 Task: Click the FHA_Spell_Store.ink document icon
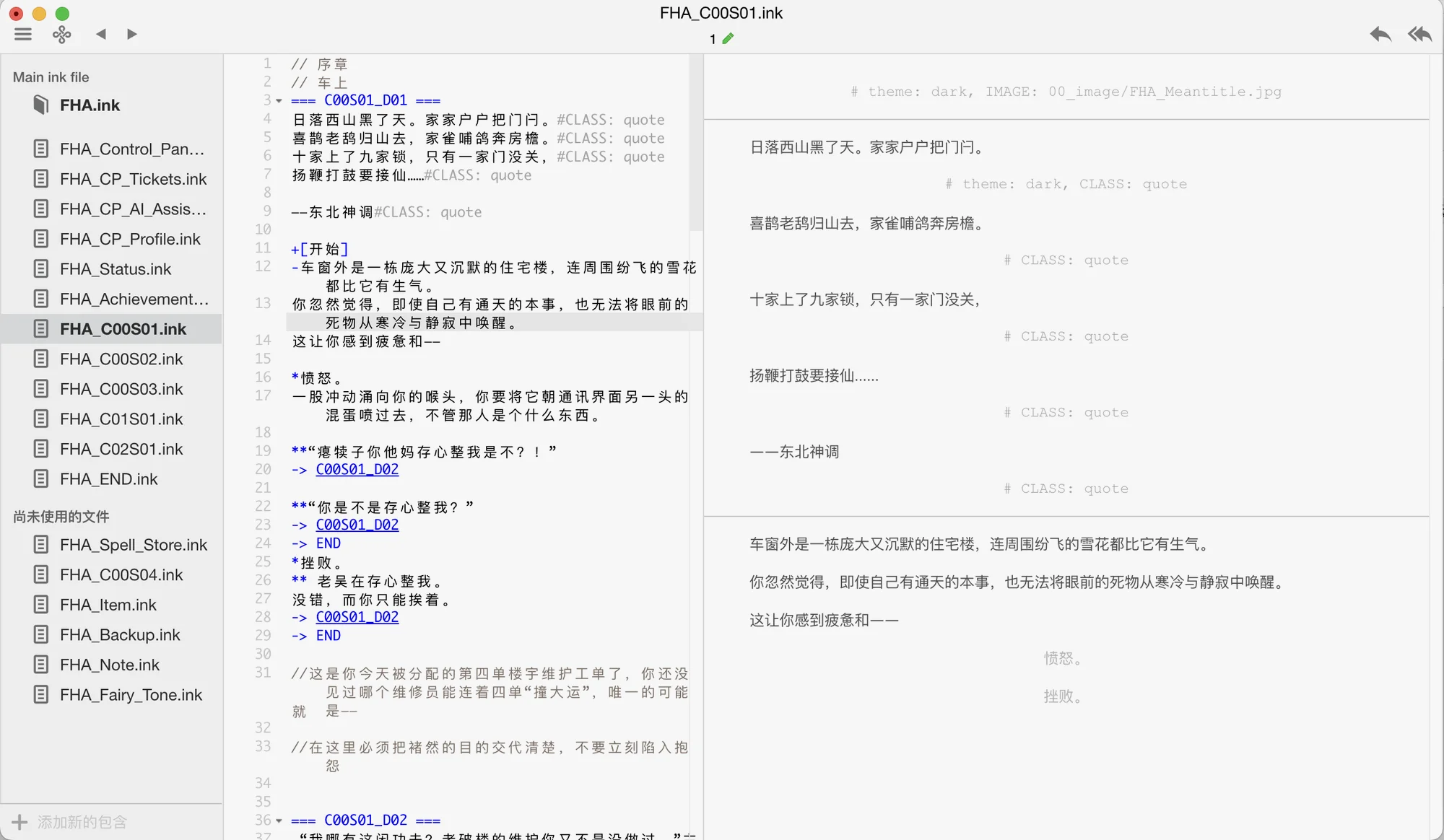pos(41,545)
